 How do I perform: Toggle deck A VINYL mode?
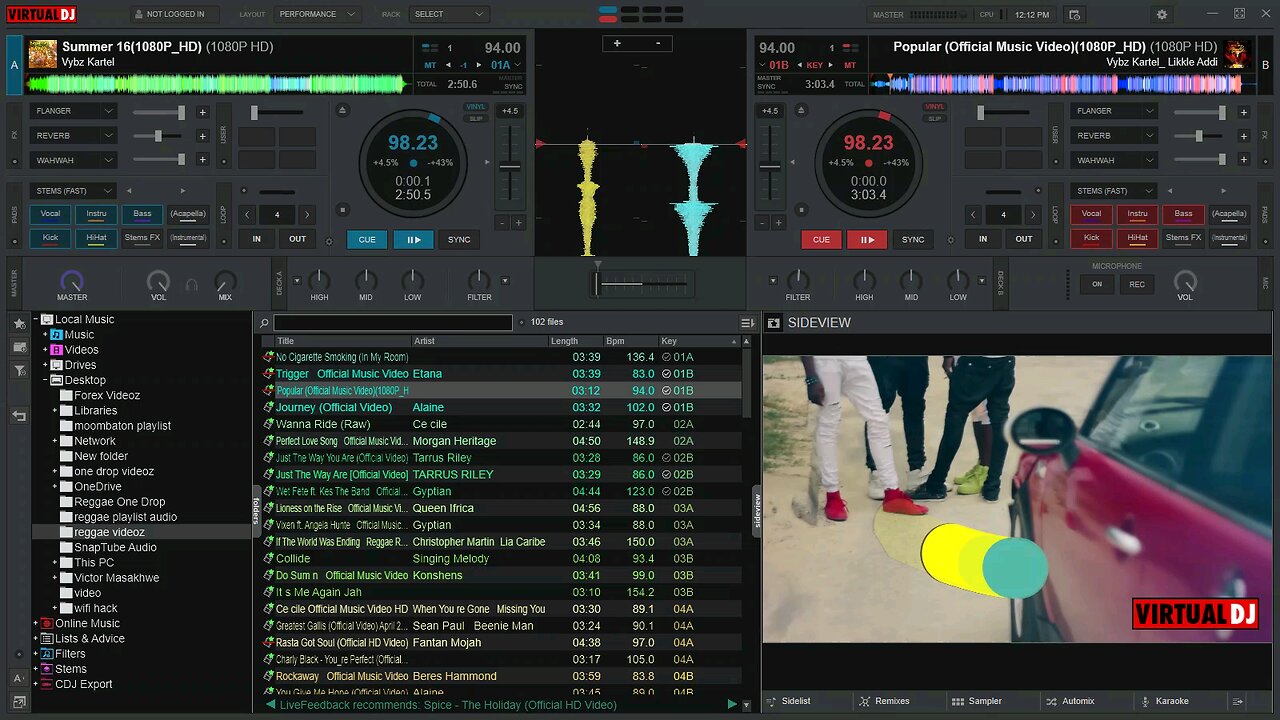coord(476,107)
